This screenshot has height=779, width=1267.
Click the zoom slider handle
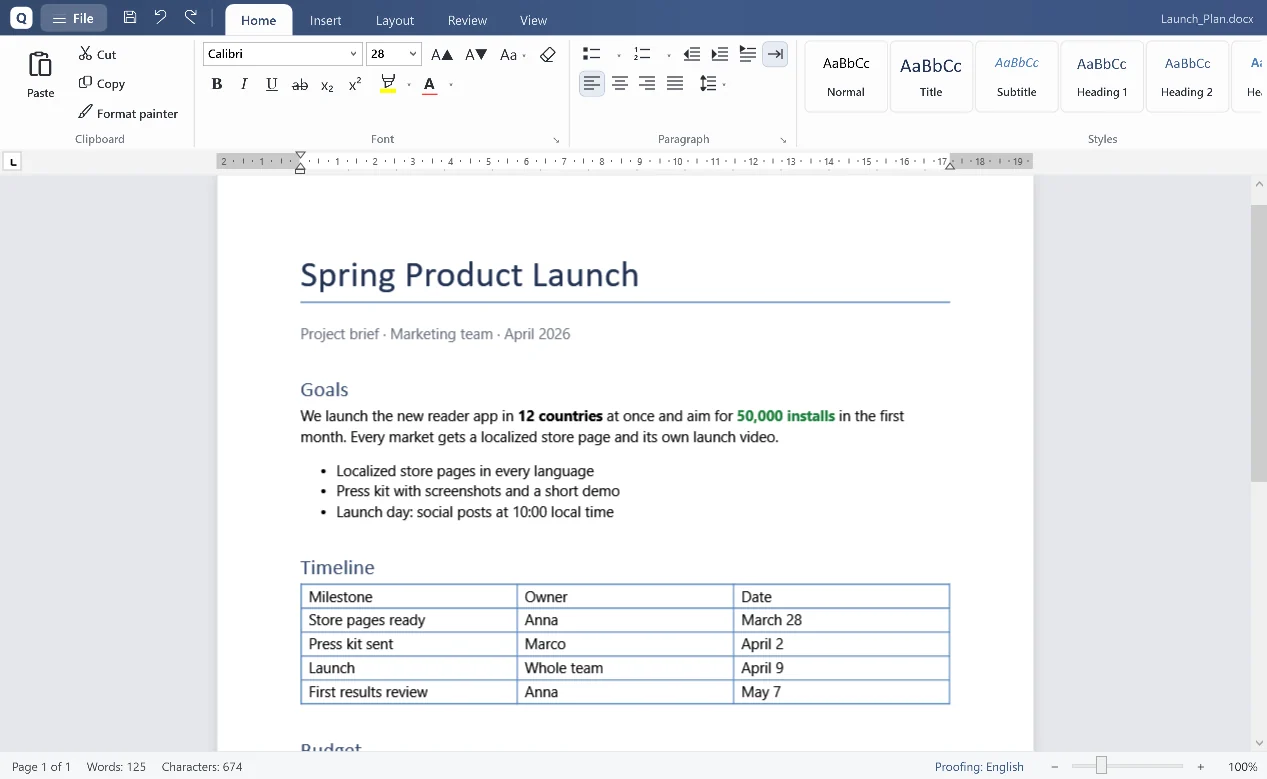click(1101, 766)
